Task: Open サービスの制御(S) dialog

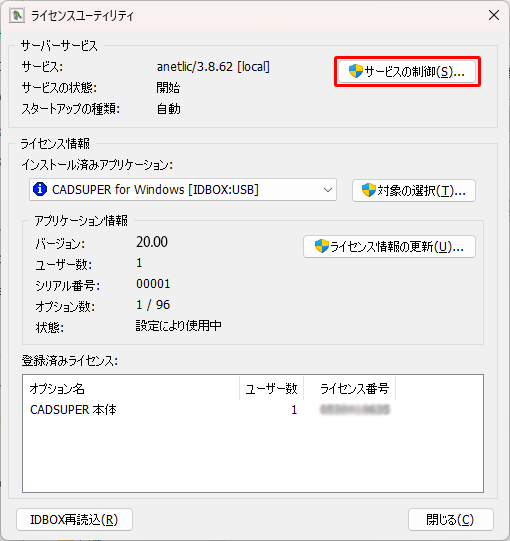Action: click(x=407, y=71)
